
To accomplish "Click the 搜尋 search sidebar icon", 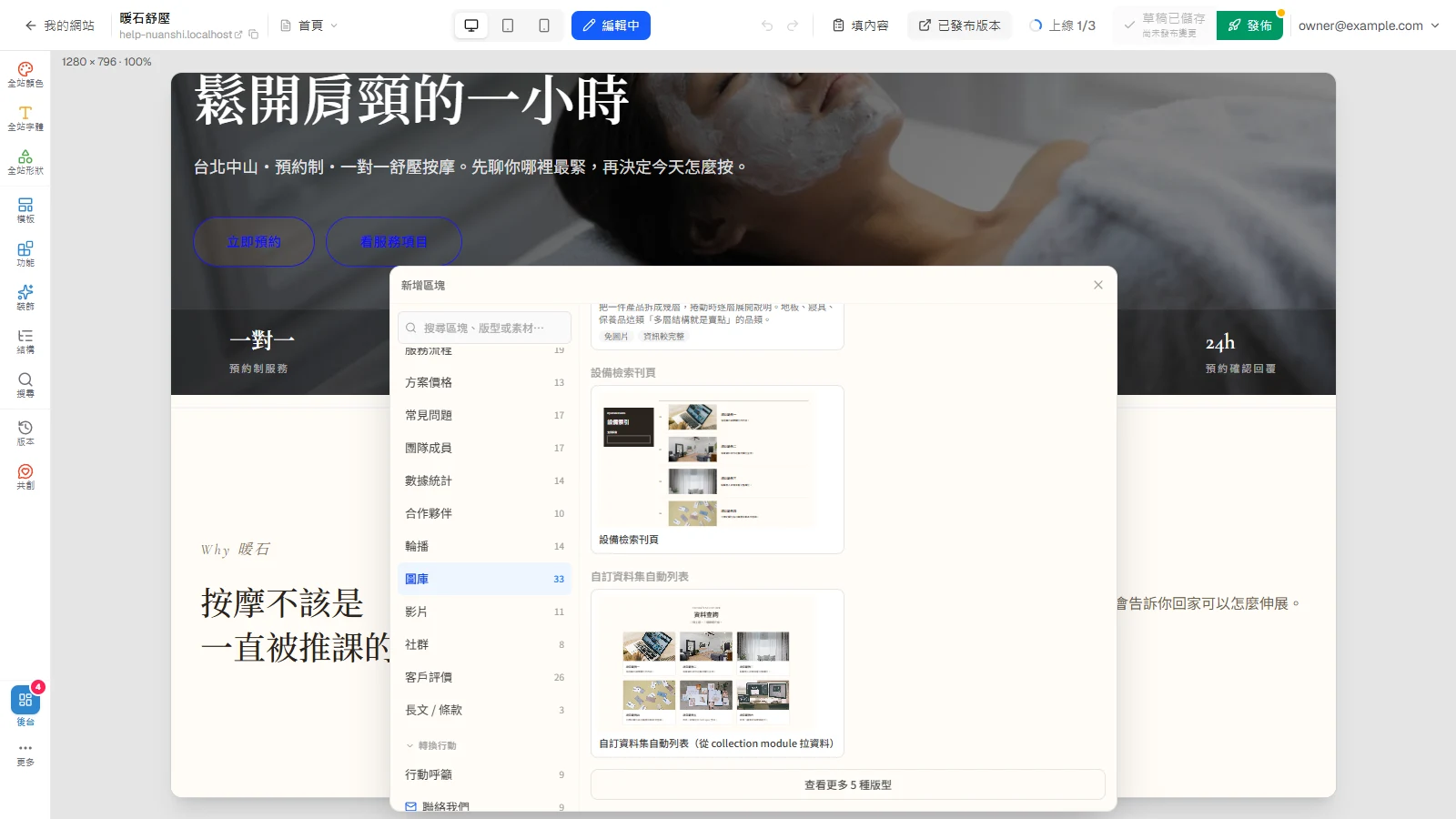I will click(x=25, y=385).
